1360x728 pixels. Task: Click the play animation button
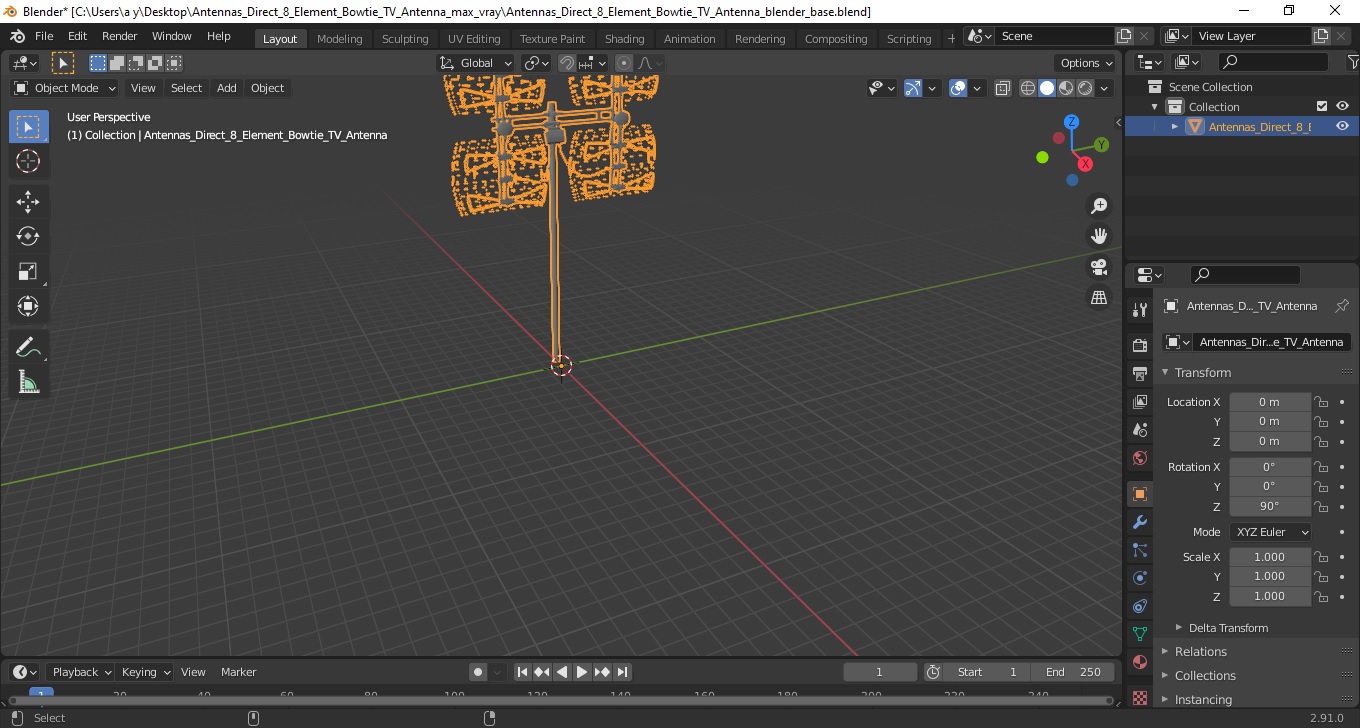point(582,672)
